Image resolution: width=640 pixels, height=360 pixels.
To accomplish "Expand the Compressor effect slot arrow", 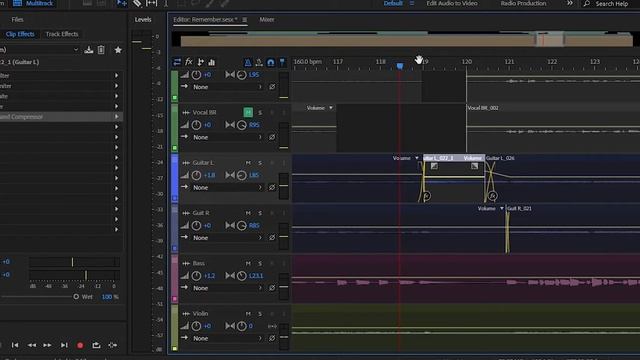I will [x=116, y=116].
